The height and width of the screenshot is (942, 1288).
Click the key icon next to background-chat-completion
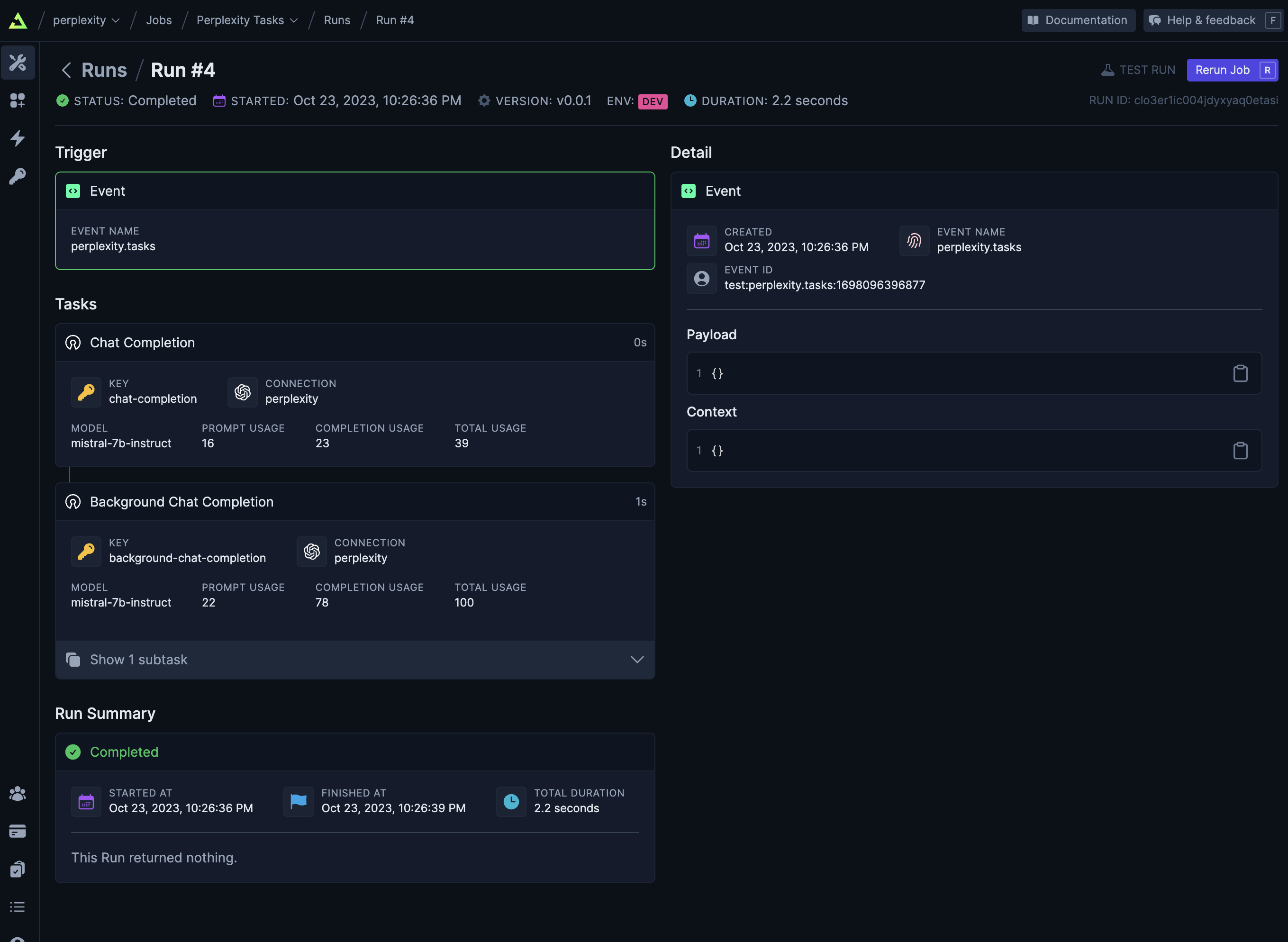86,552
